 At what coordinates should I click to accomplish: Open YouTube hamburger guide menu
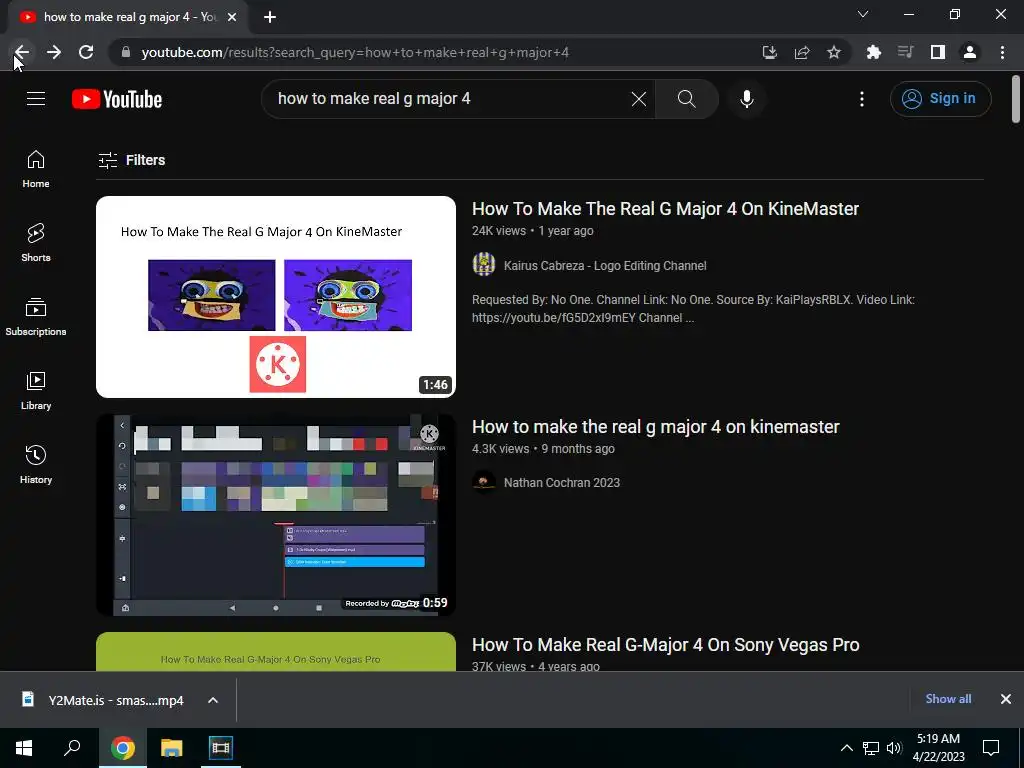(x=36, y=99)
